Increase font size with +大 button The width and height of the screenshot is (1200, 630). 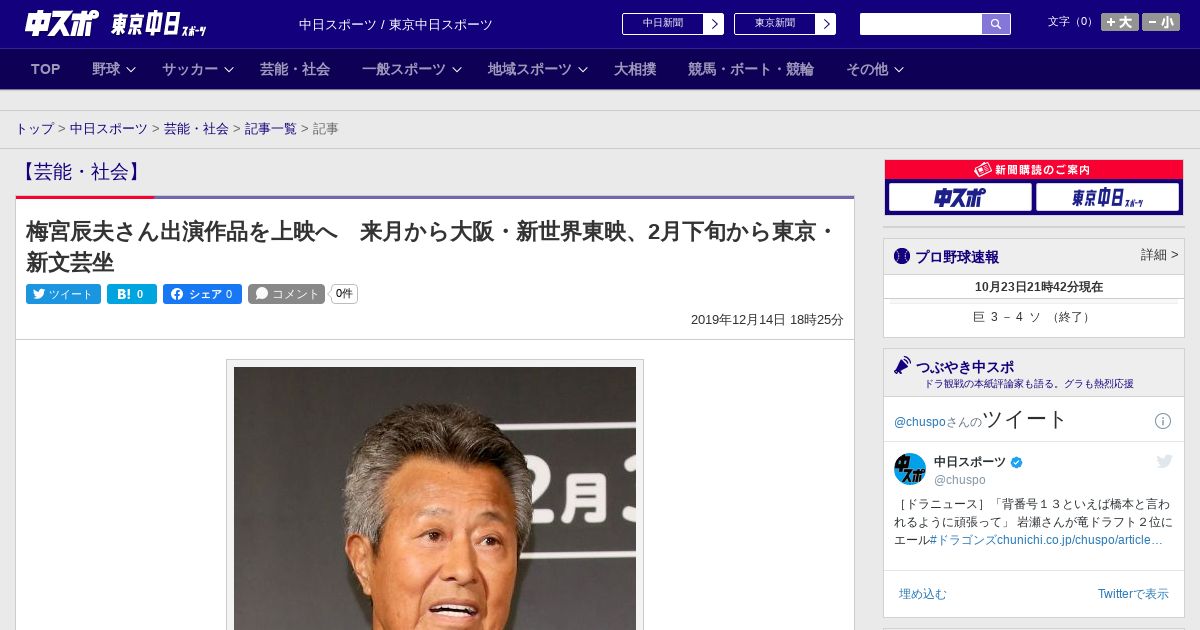click(x=1120, y=22)
